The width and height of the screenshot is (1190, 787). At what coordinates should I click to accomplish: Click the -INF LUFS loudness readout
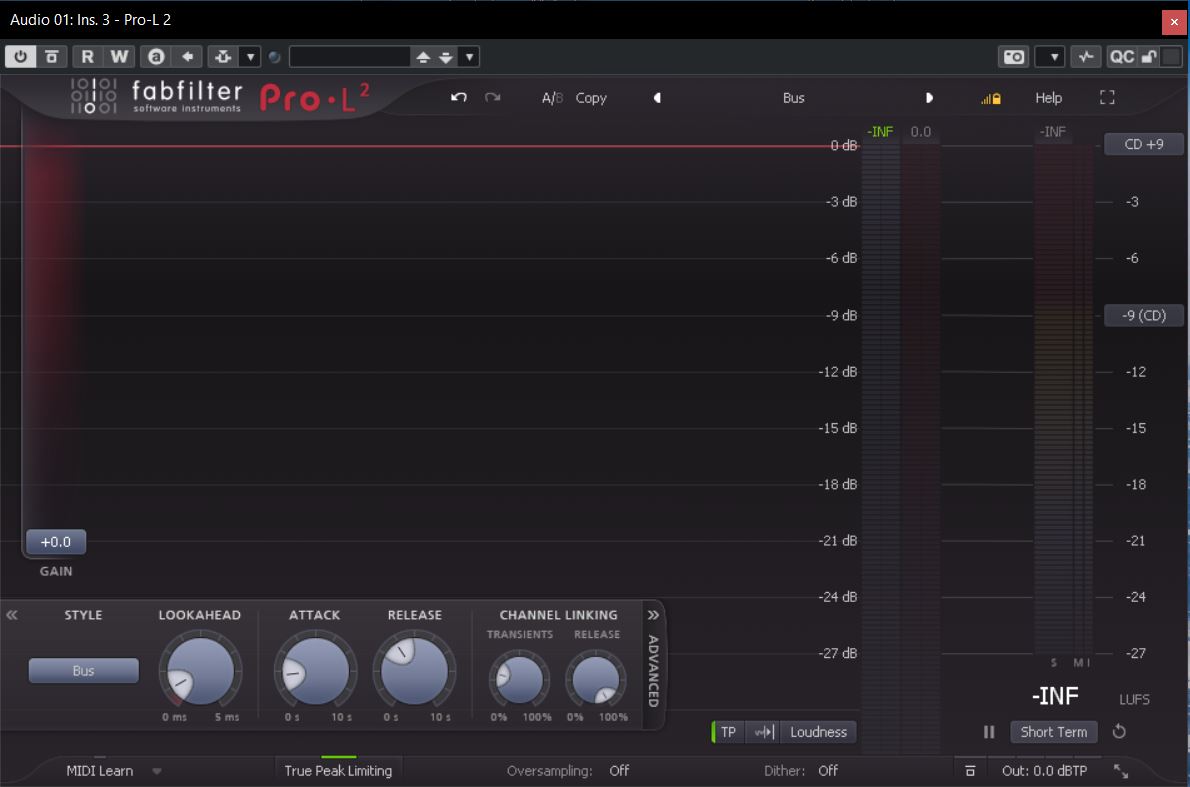pyautogui.click(x=1055, y=696)
